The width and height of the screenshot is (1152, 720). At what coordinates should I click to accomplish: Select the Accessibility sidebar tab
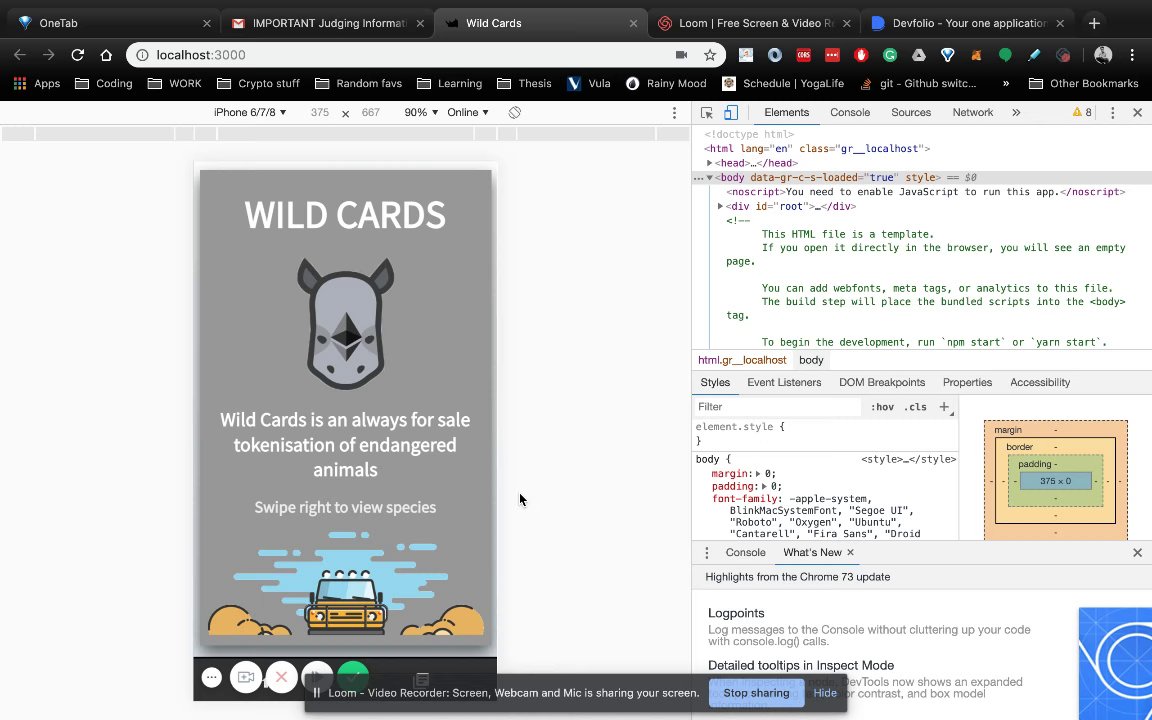(1040, 383)
